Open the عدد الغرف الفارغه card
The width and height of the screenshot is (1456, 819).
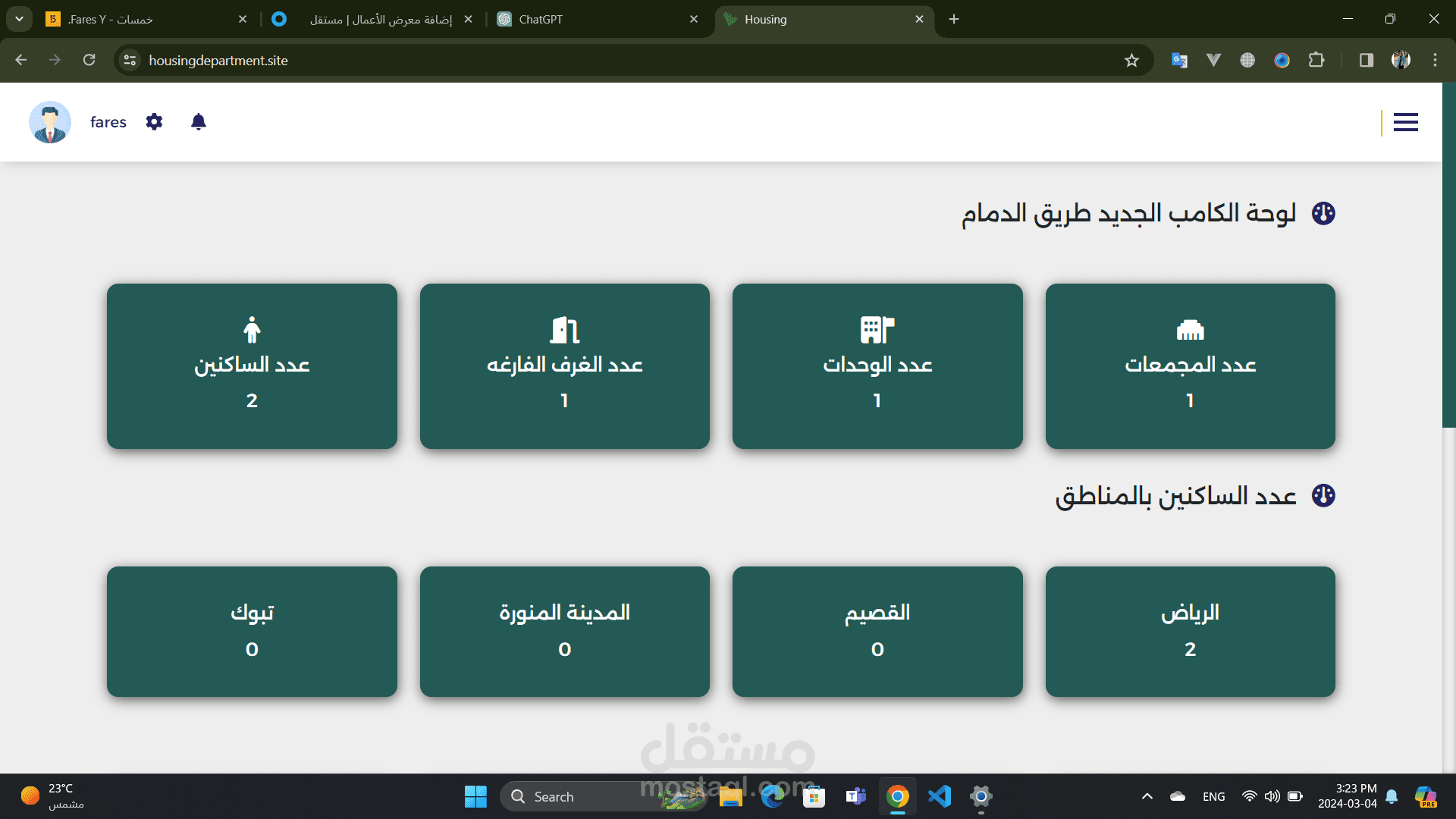[565, 366]
